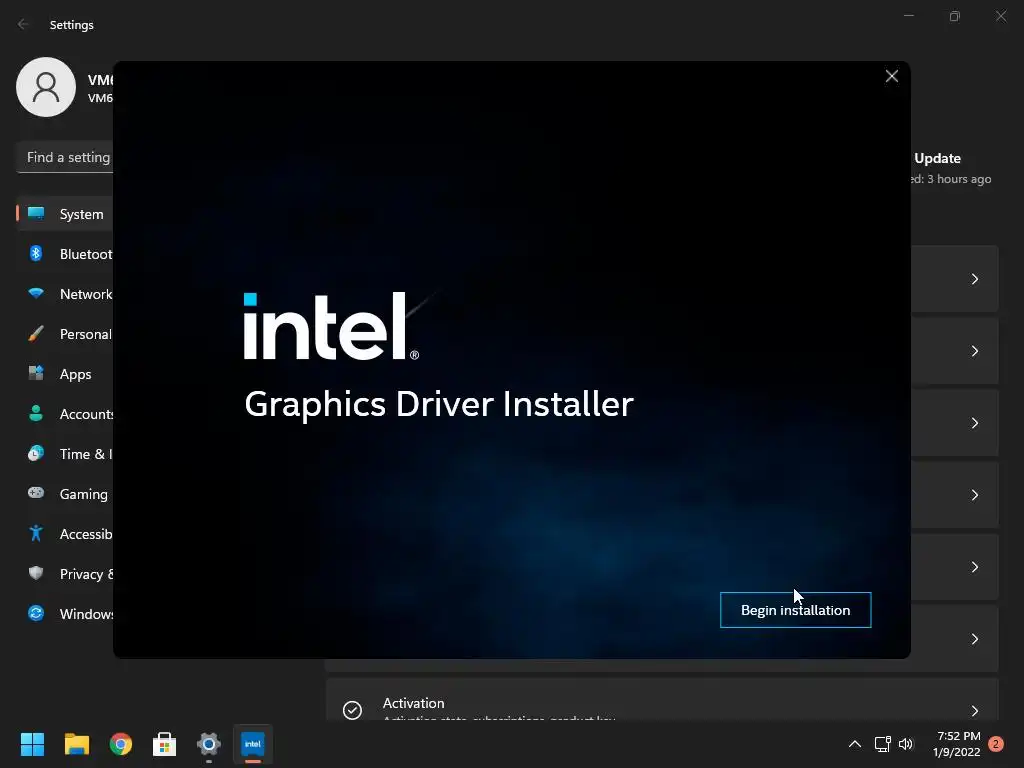Open Microsoft Store from taskbar

[x=165, y=744]
